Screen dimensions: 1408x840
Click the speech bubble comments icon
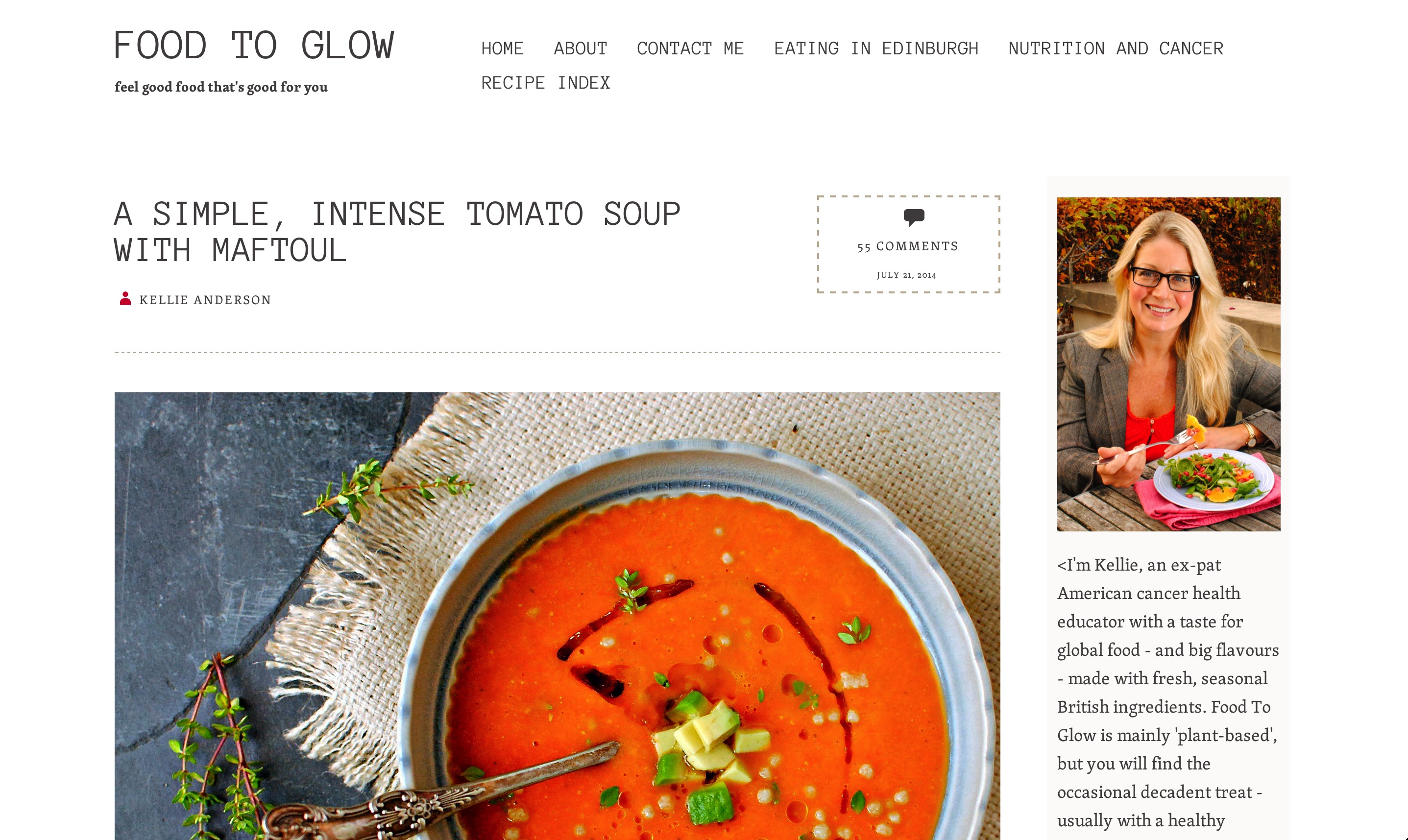click(914, 217)
